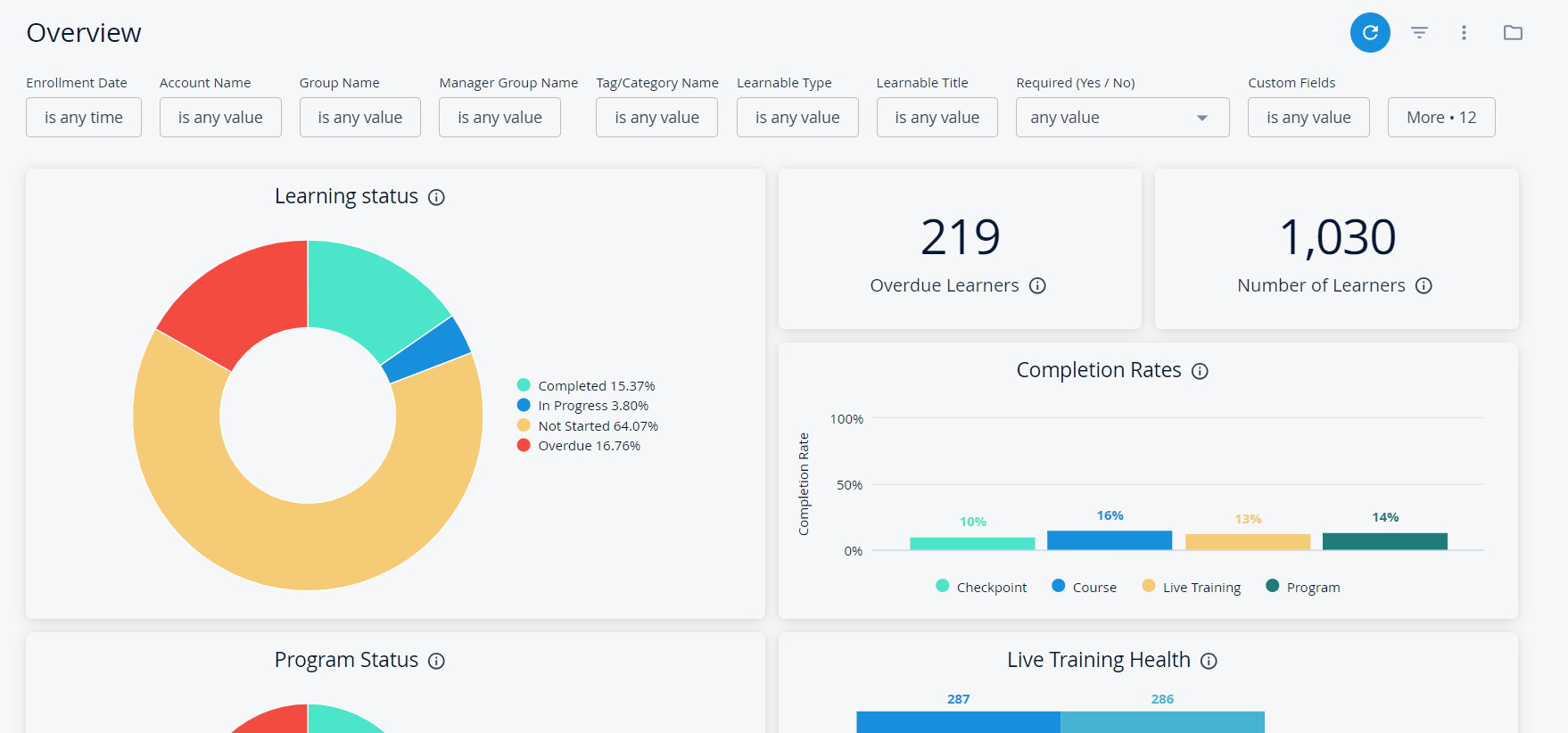Toggle Checkpoint series in Completion Rates legend
The height and width of the screenshot is (733, 1568).
[981, 587]
